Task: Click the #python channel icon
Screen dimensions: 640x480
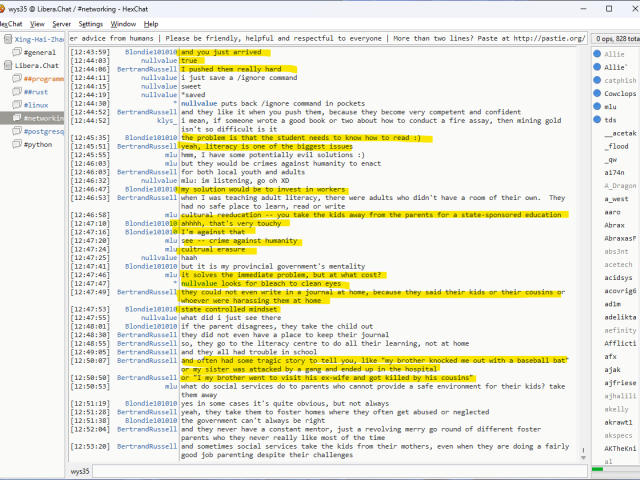Action: (18, 144)
